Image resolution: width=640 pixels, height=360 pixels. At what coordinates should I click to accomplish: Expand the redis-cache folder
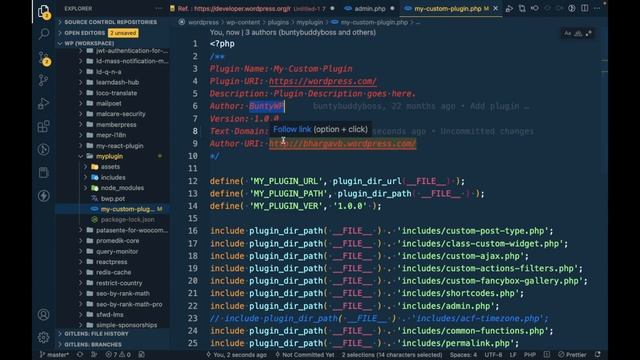click(x=113, y=272)
